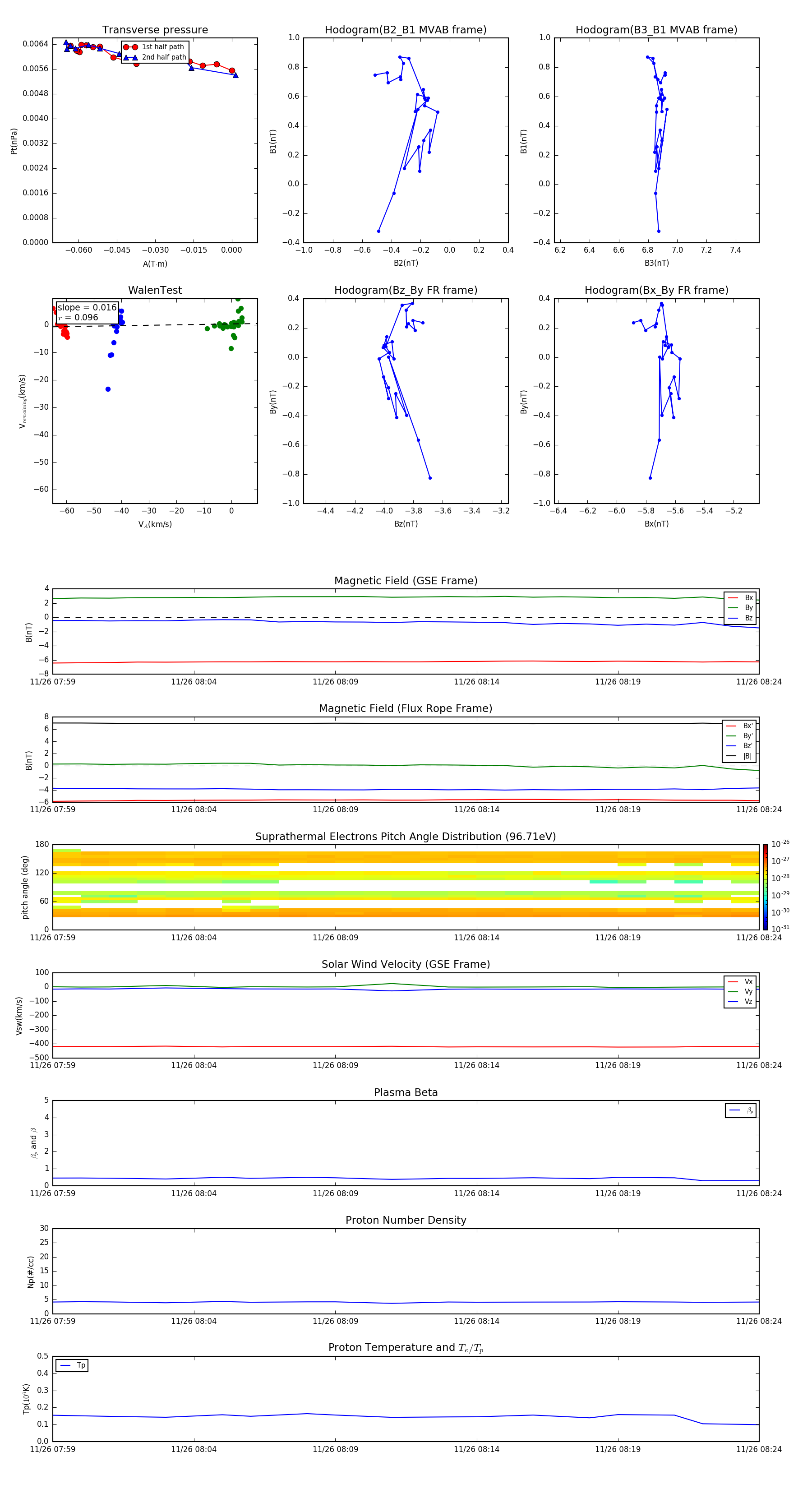Click the 'Vy' velocity legend entry
Screen dimensions: 812x1489
[740, 991]
